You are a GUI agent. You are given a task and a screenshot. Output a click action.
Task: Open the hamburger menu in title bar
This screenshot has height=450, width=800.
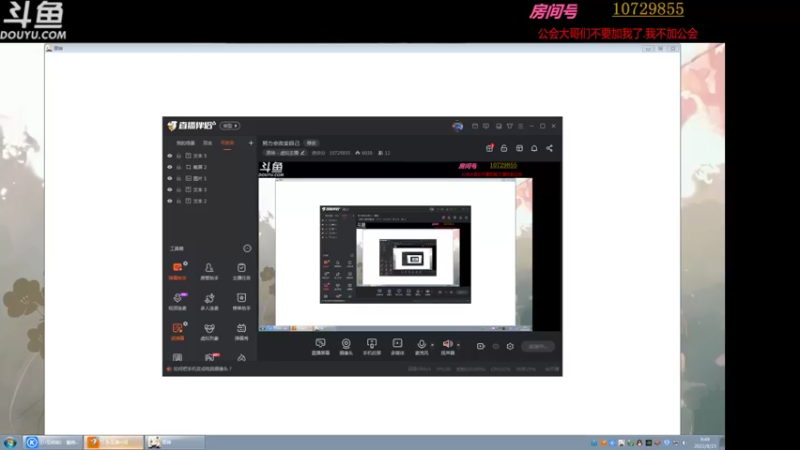click(x=520, y=126)
